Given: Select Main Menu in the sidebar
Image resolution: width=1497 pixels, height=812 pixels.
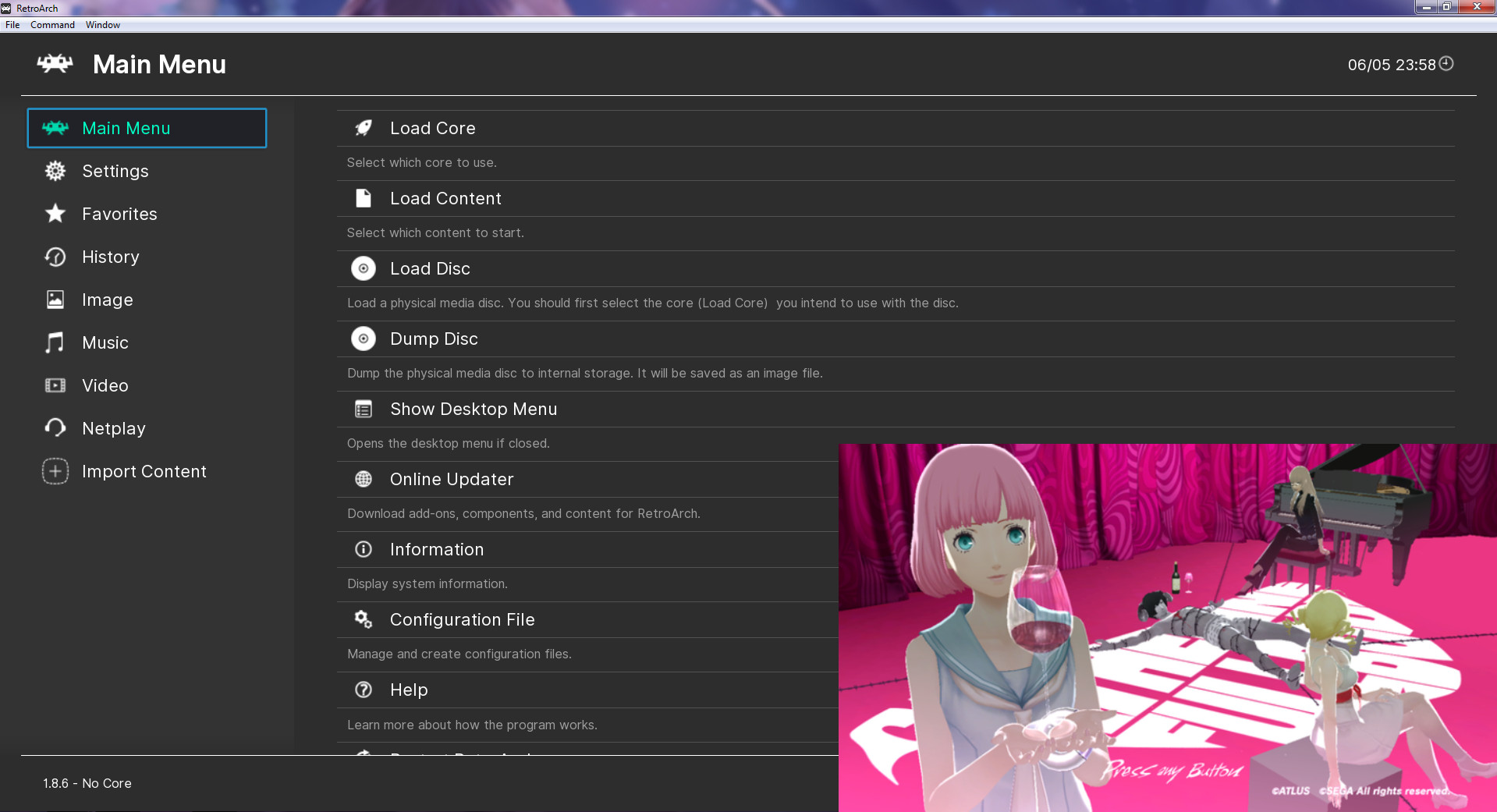Looking at the screenshot, I should pos(147,128).
